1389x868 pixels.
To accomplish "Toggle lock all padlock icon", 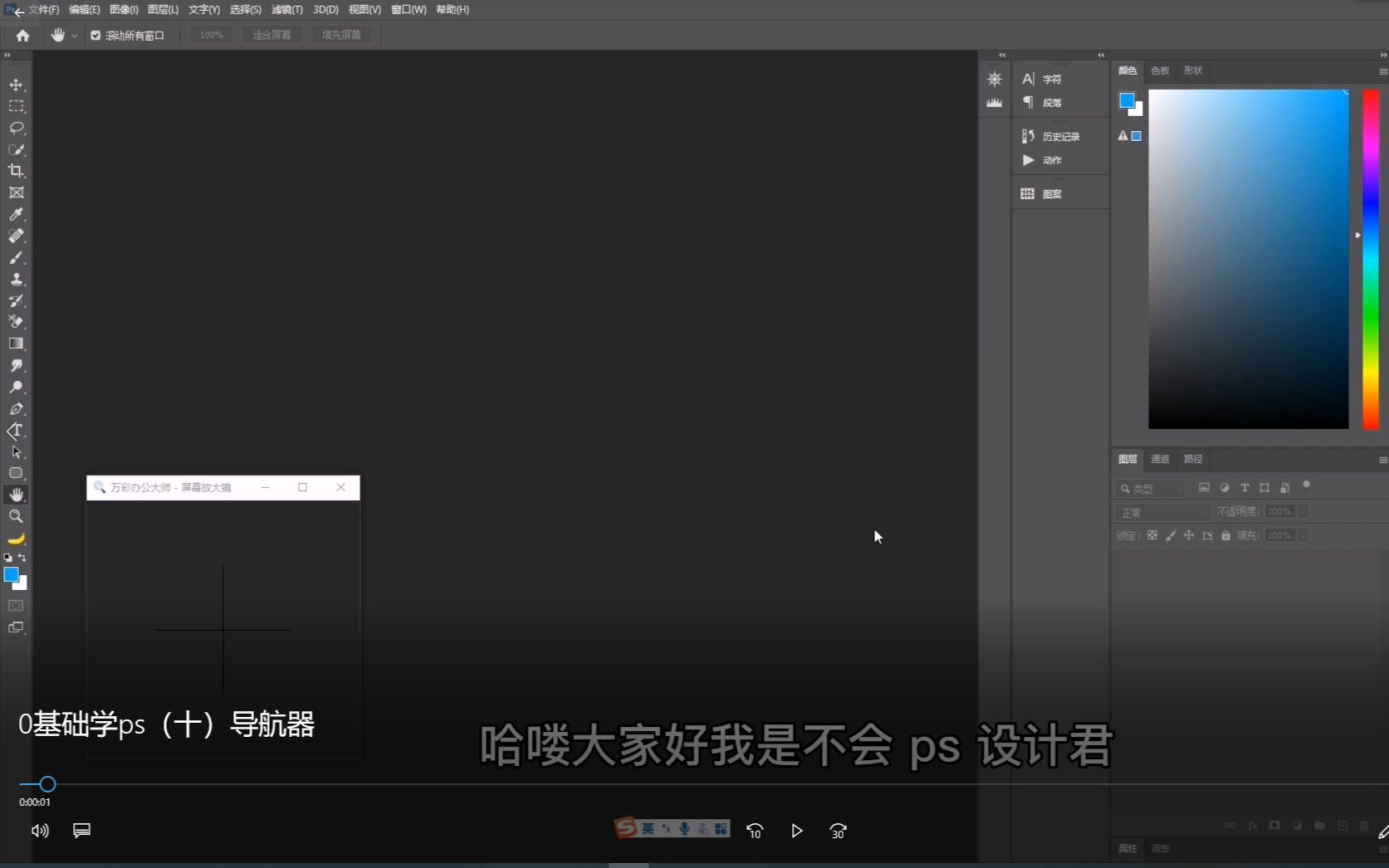I will point(1225,535).
